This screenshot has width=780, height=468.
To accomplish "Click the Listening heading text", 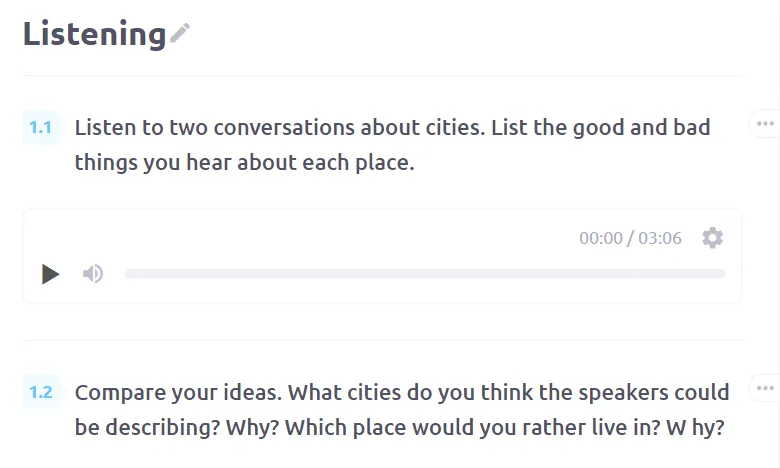I will coord(95,34).
